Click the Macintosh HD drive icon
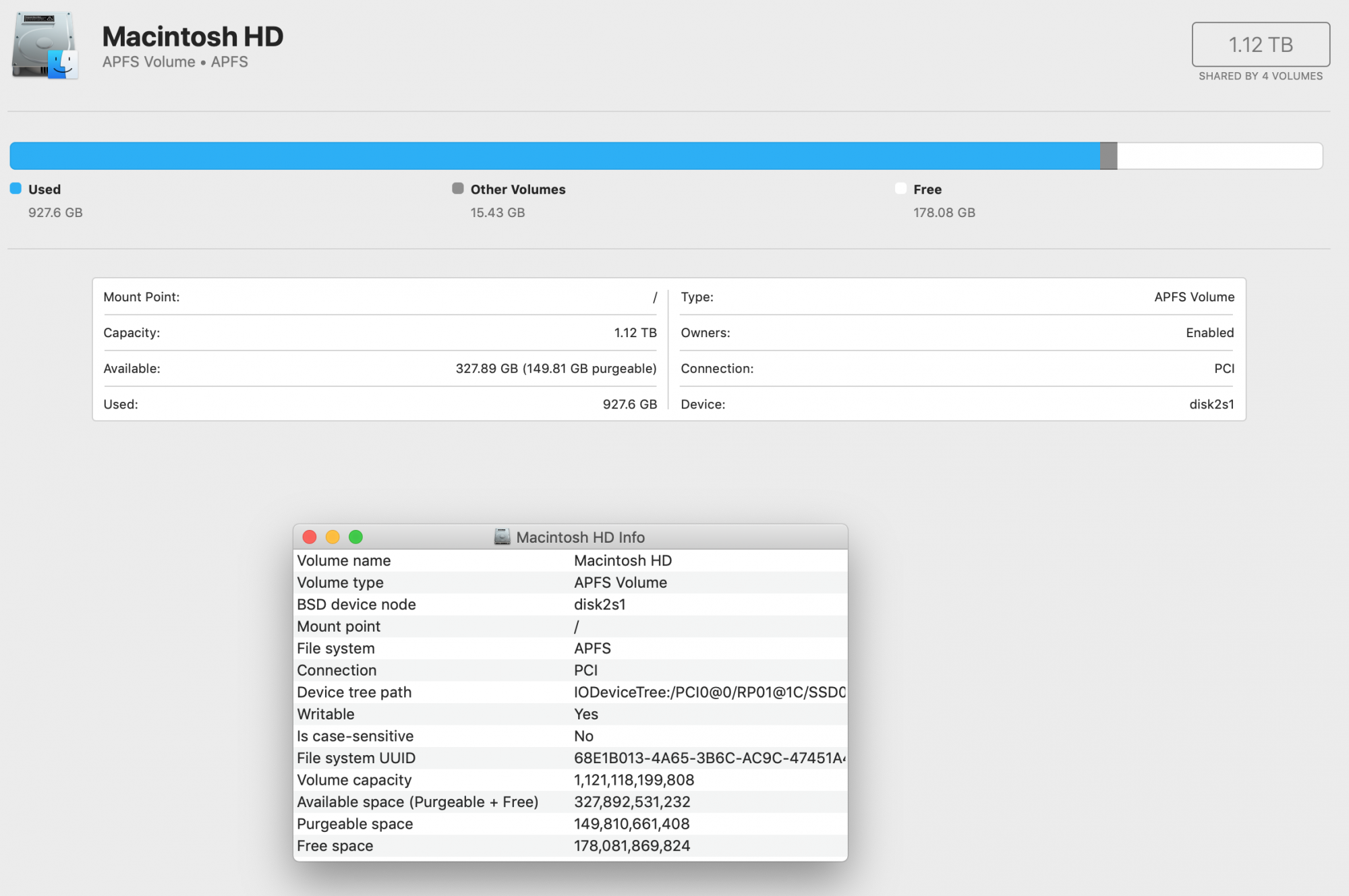Viewport: 1349px width, 896px height. coord(45,45)
